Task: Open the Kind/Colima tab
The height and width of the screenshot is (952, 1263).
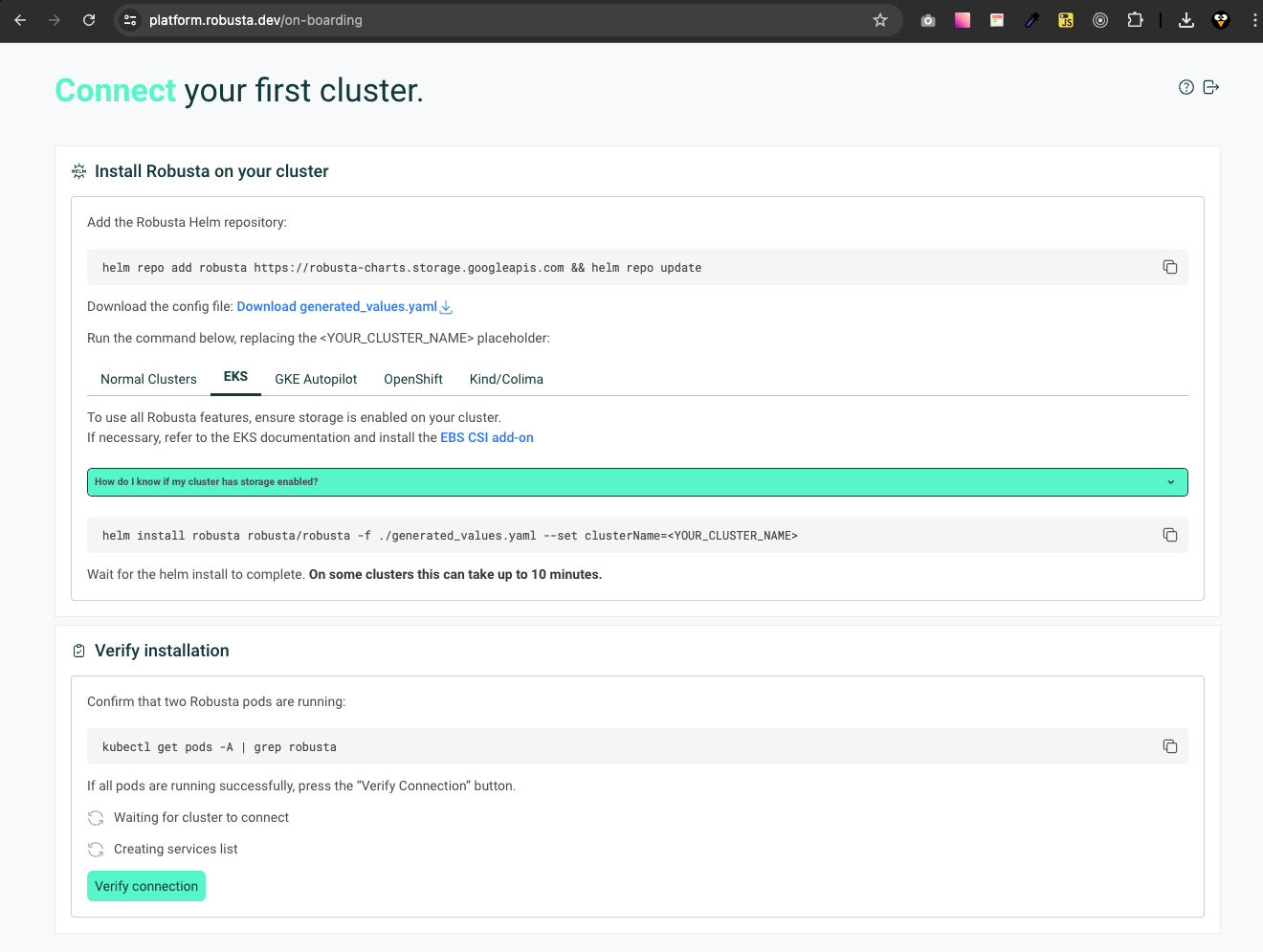Action: tap(506, 380)
